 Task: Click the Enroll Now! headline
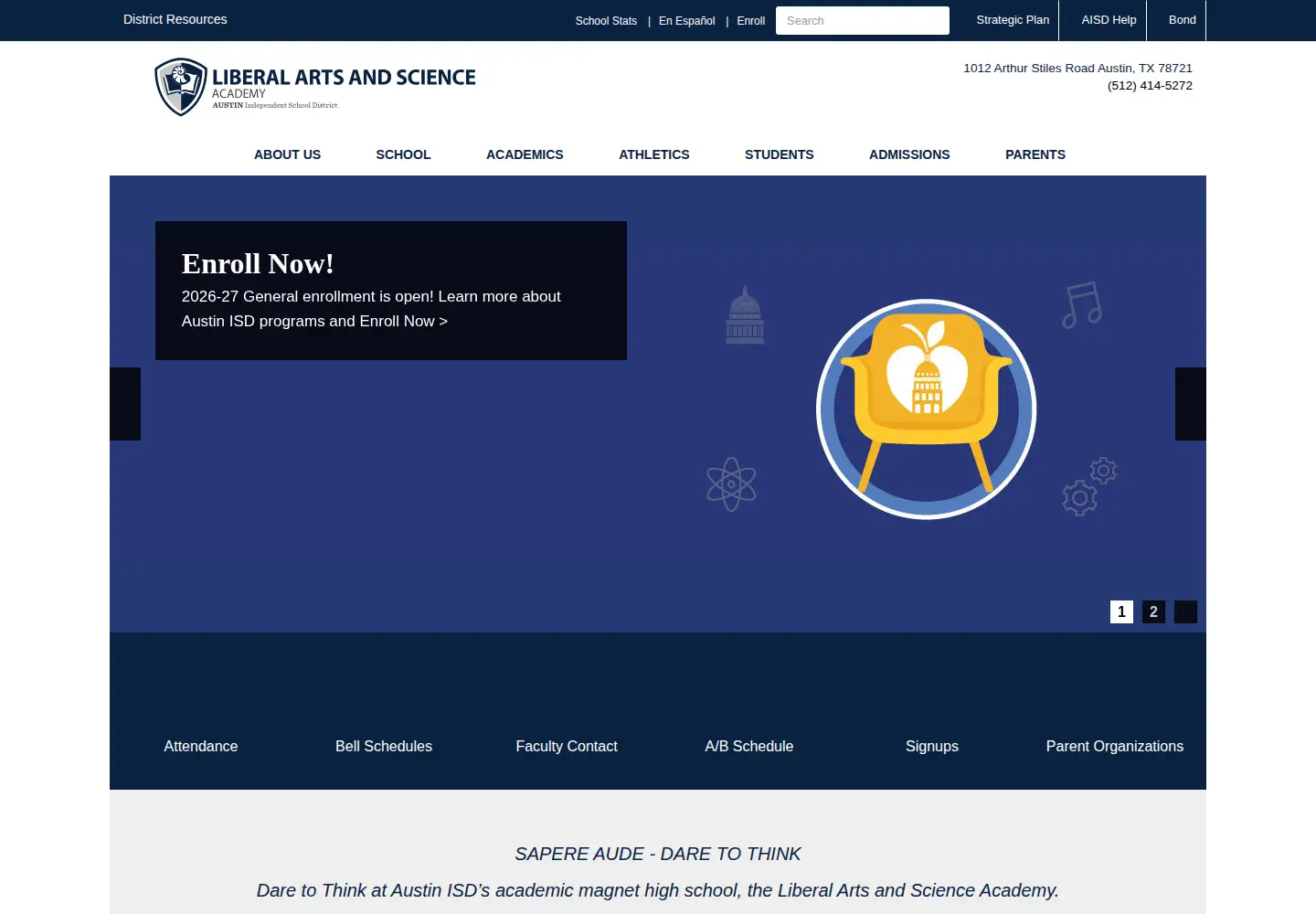point(258,263)
